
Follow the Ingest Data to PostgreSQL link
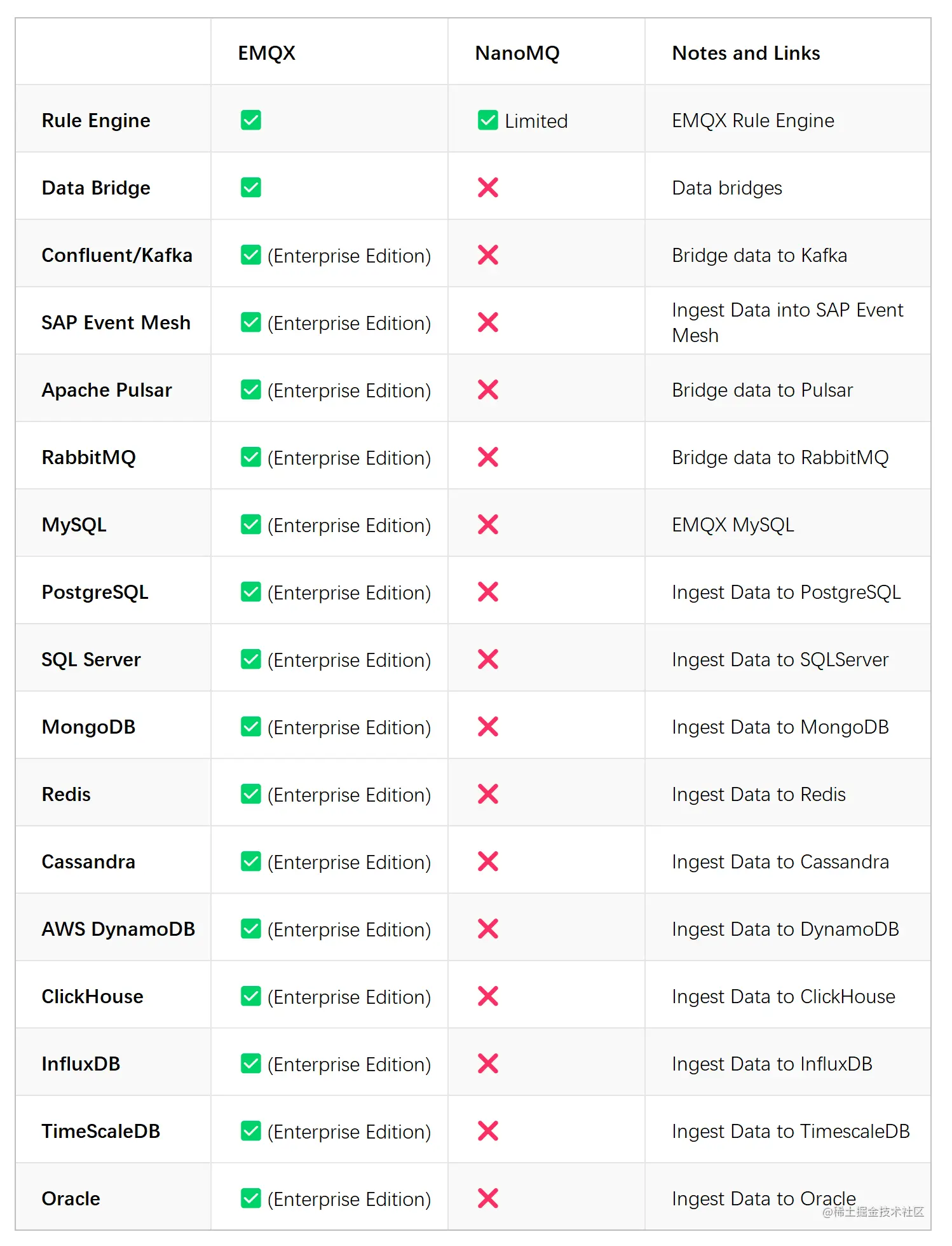click(785, 592)
